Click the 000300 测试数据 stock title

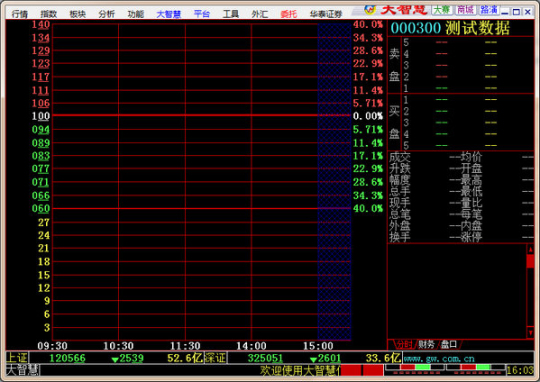pos(450,28)
